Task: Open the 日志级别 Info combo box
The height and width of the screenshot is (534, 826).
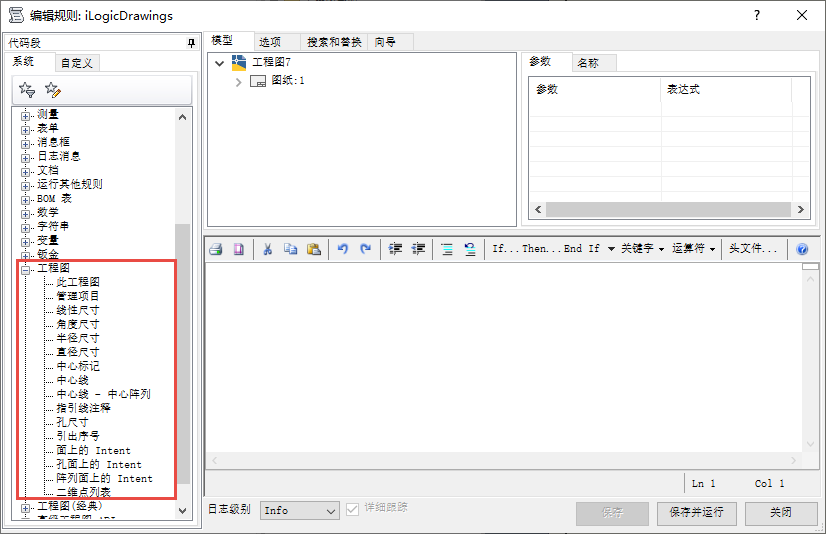Action: [299, 510]
